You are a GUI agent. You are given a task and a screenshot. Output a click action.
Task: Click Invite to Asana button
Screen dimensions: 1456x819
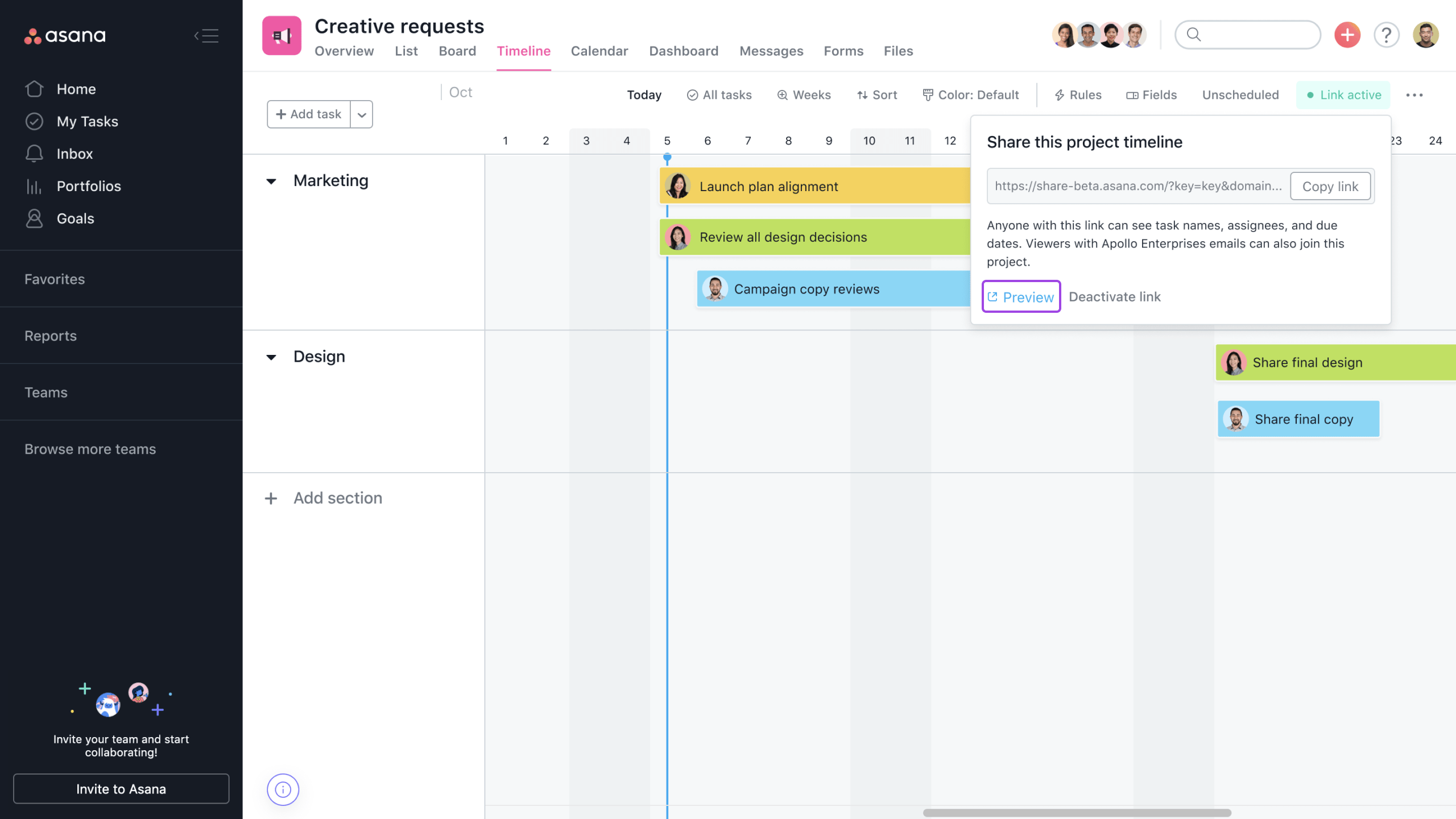121,789
